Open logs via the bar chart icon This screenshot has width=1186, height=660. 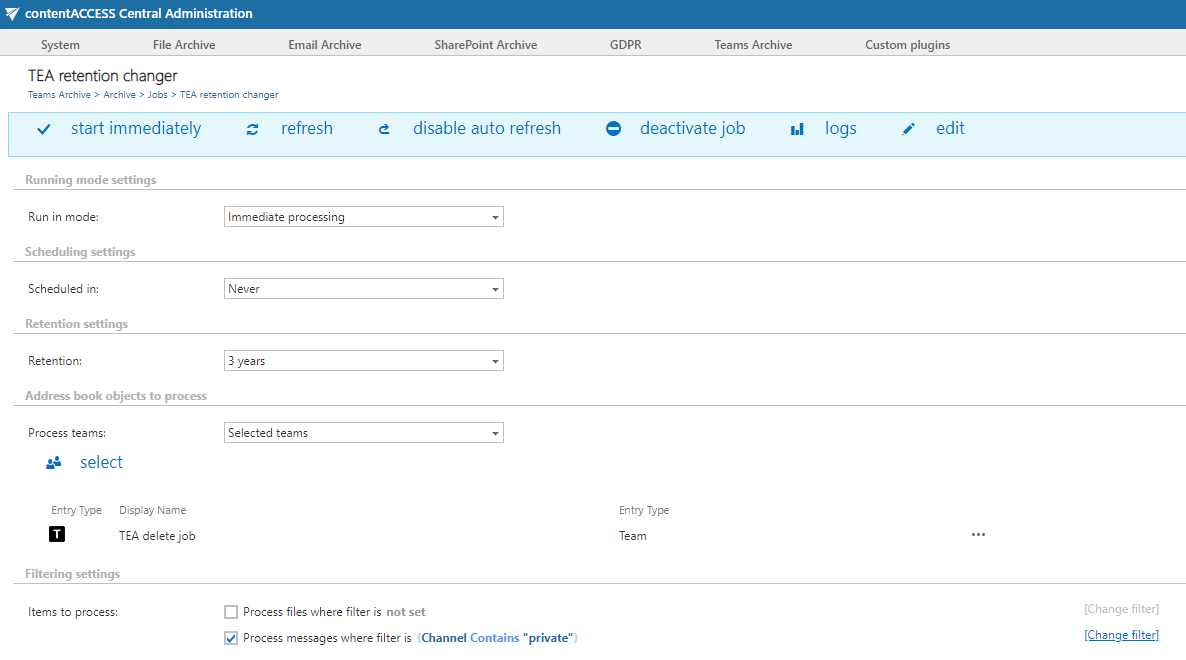point(797,129)
